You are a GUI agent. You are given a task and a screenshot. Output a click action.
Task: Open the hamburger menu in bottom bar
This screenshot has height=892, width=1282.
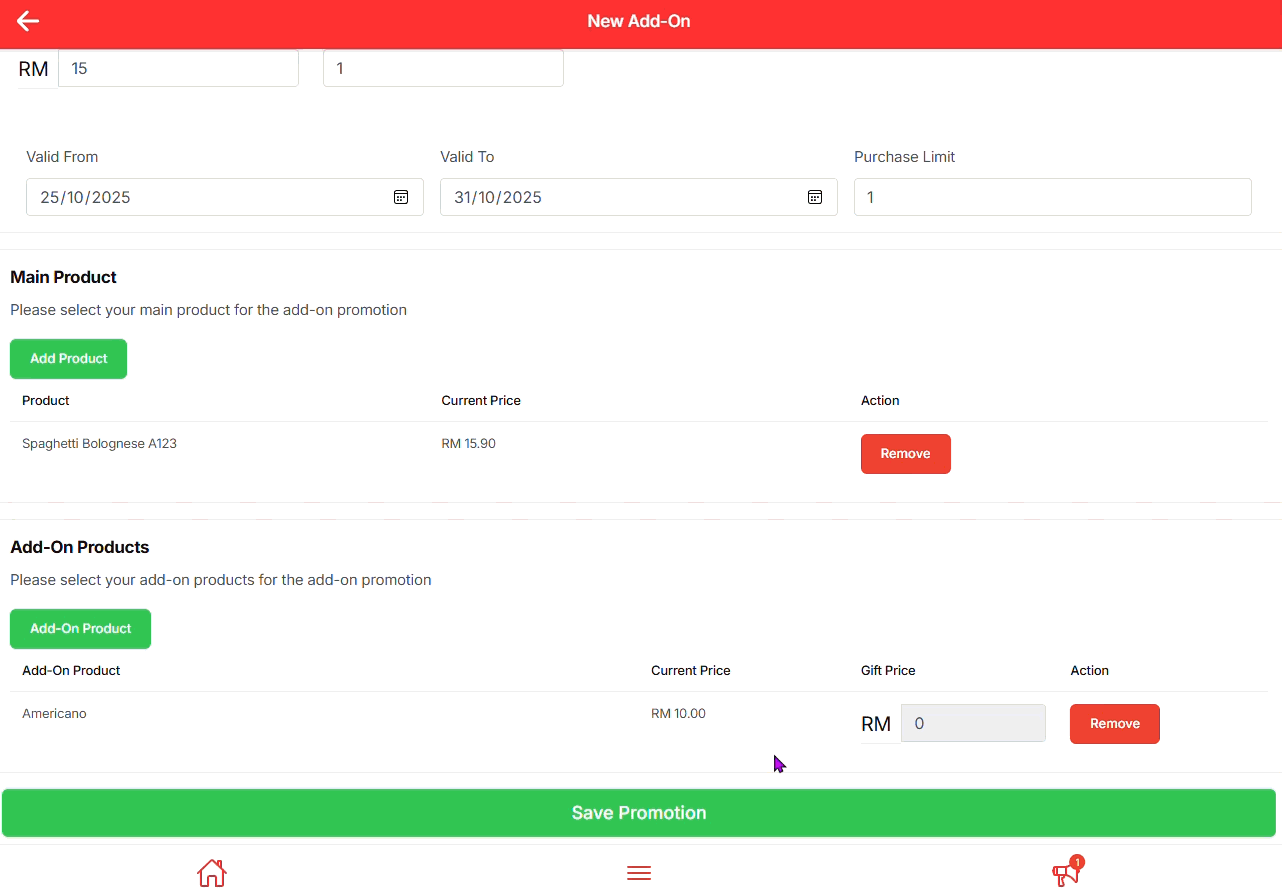tap(639, 873)
